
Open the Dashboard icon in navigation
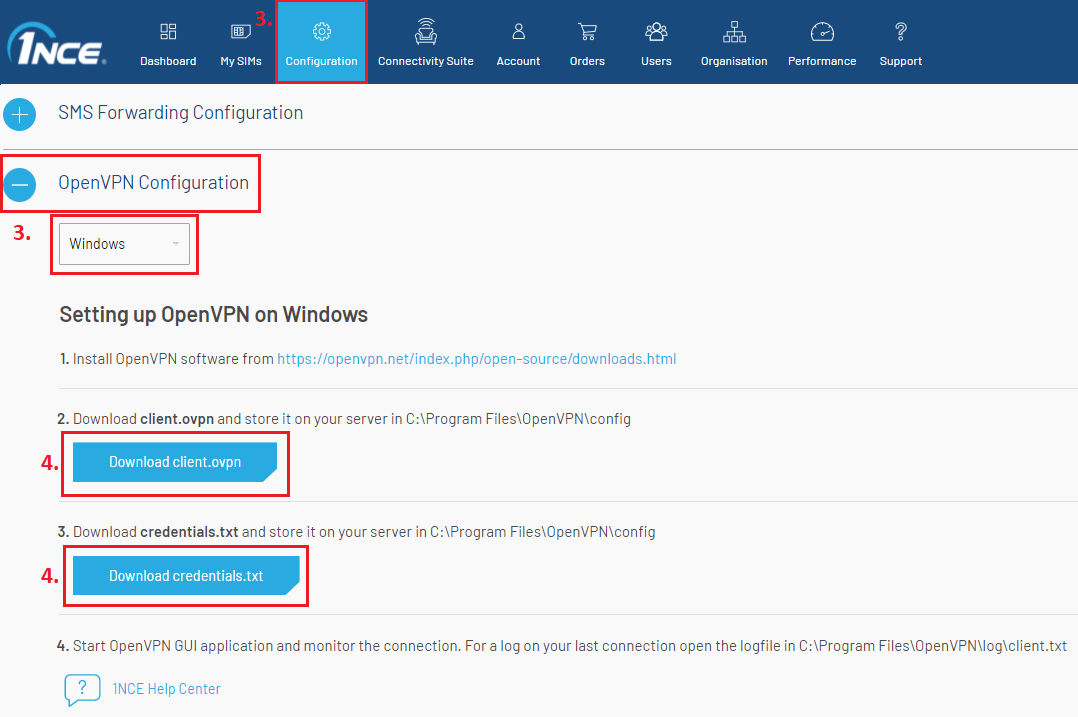(168, 32)
